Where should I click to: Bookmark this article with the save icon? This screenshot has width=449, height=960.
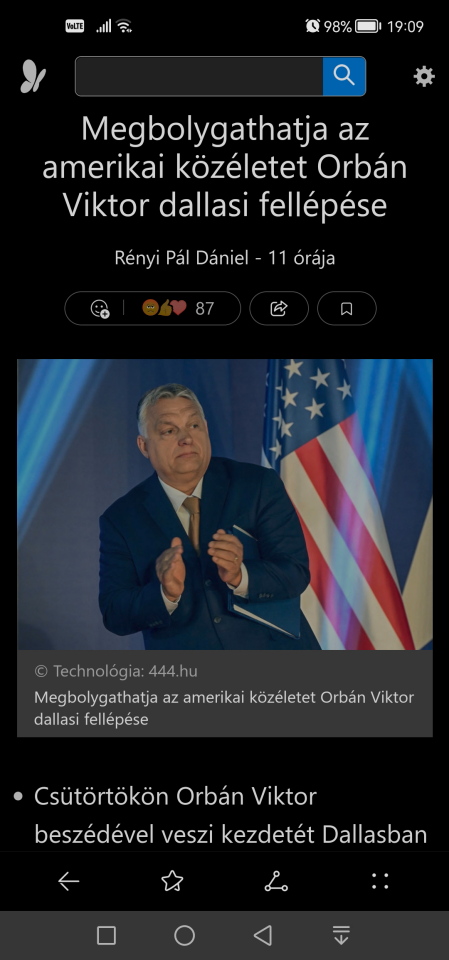pyautogui.click(x=347, y=308)
